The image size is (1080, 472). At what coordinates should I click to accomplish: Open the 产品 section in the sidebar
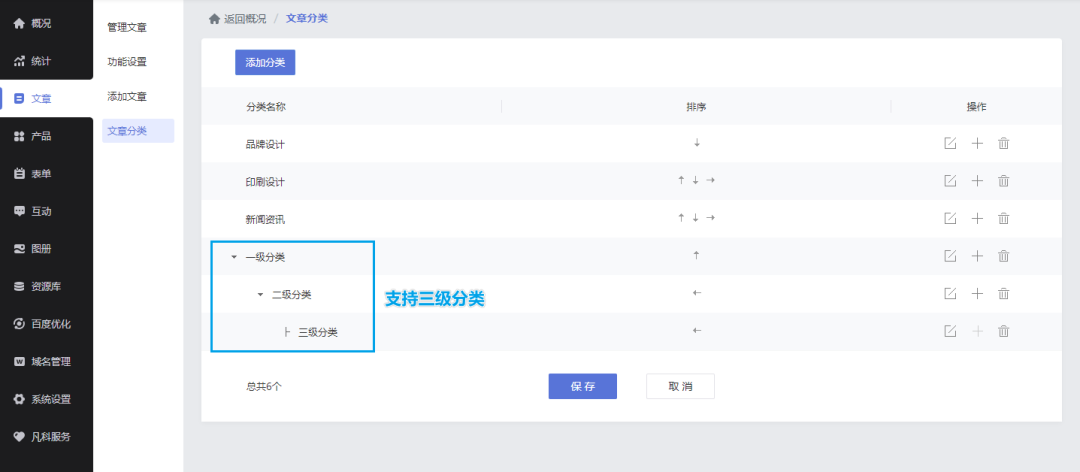click(41, 136)
